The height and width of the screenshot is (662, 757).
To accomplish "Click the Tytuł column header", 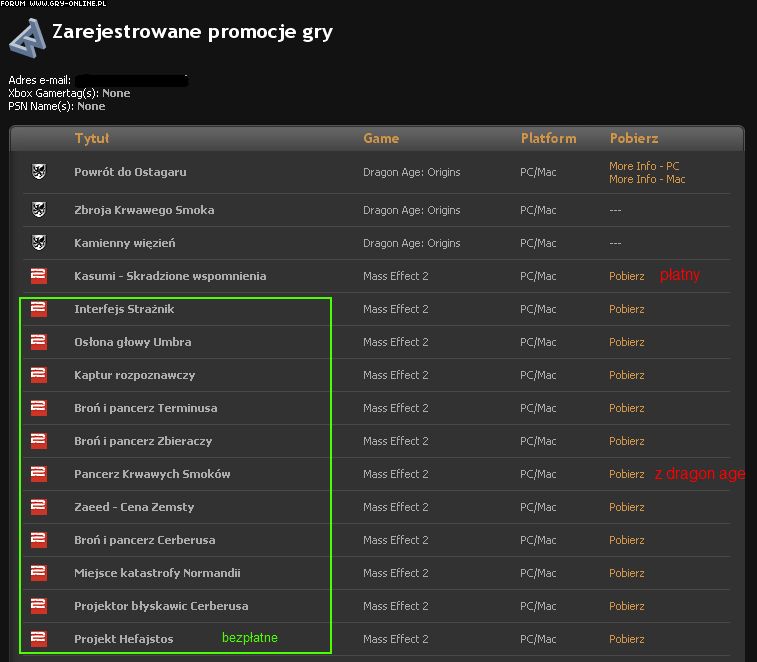I will [92, 139].
